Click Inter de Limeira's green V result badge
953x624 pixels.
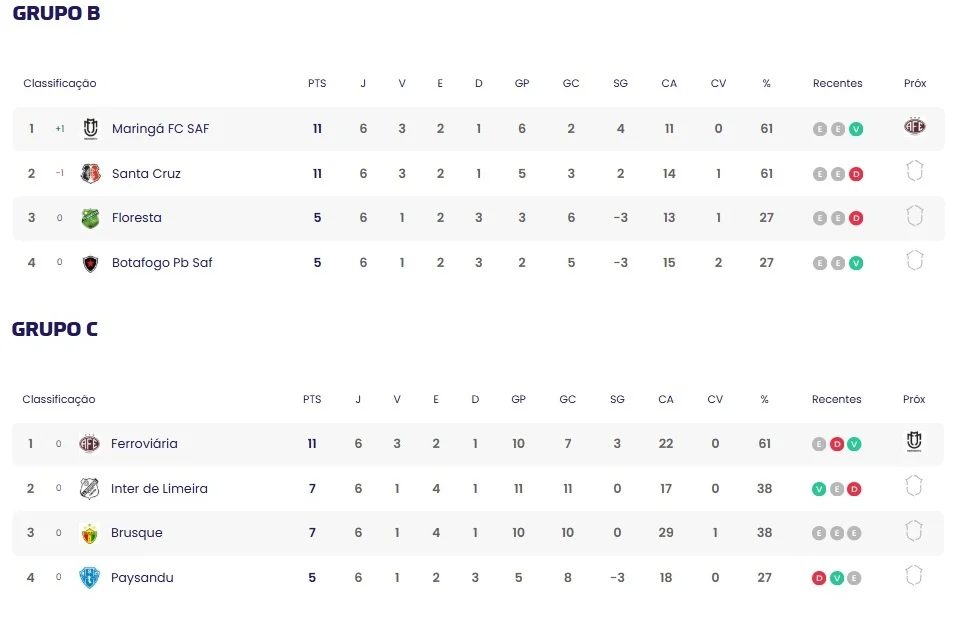click(x=819, y=489)
